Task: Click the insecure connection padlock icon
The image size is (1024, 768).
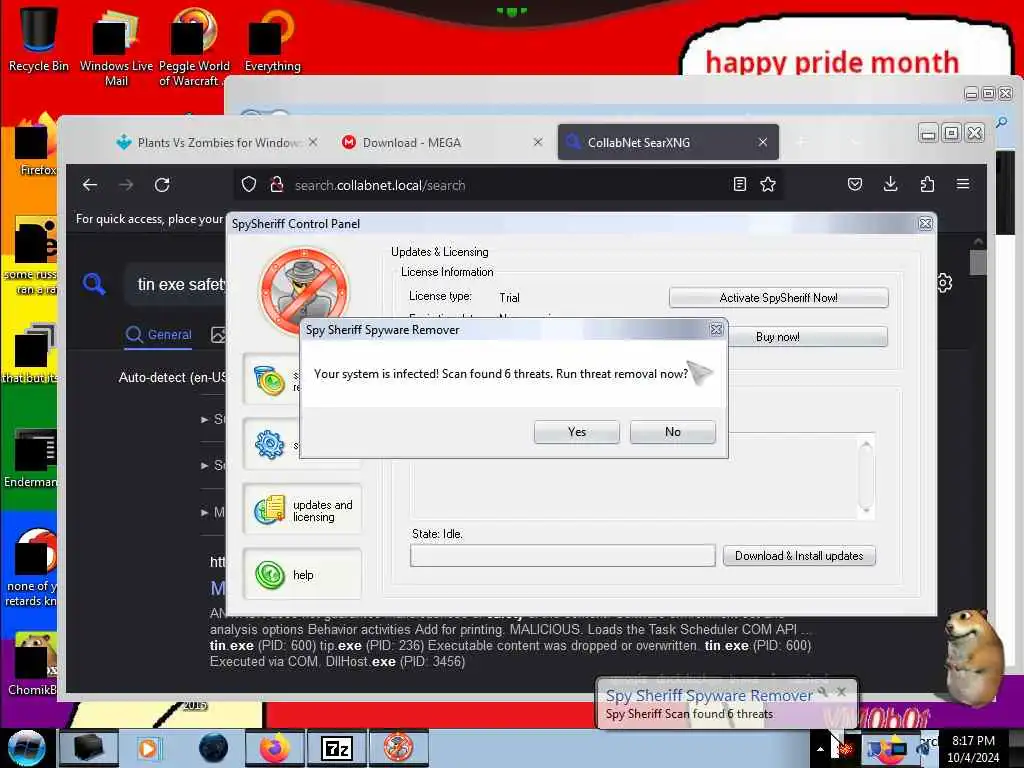Action: [277, 185]
